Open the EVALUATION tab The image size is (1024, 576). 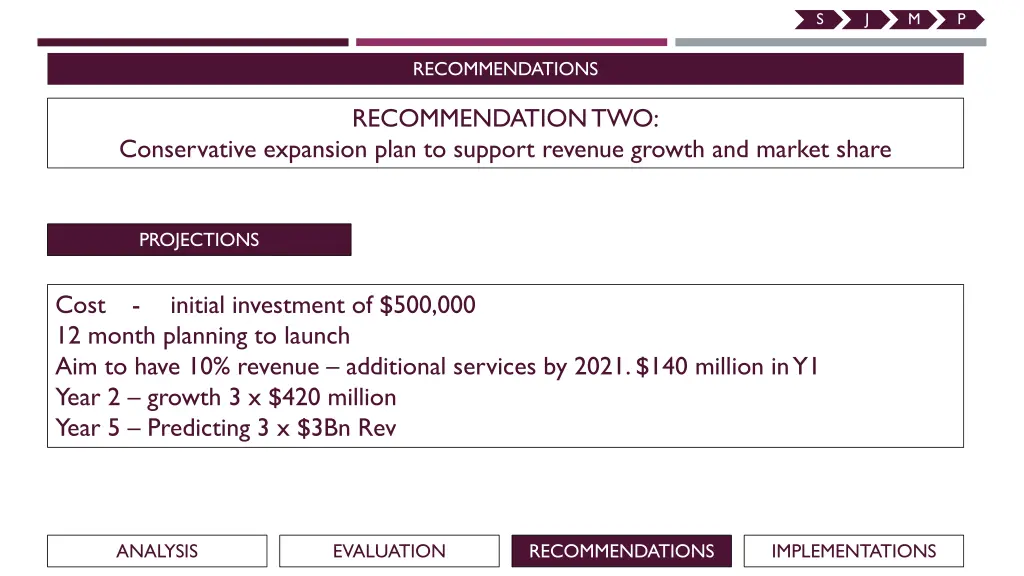coord(389,551)
